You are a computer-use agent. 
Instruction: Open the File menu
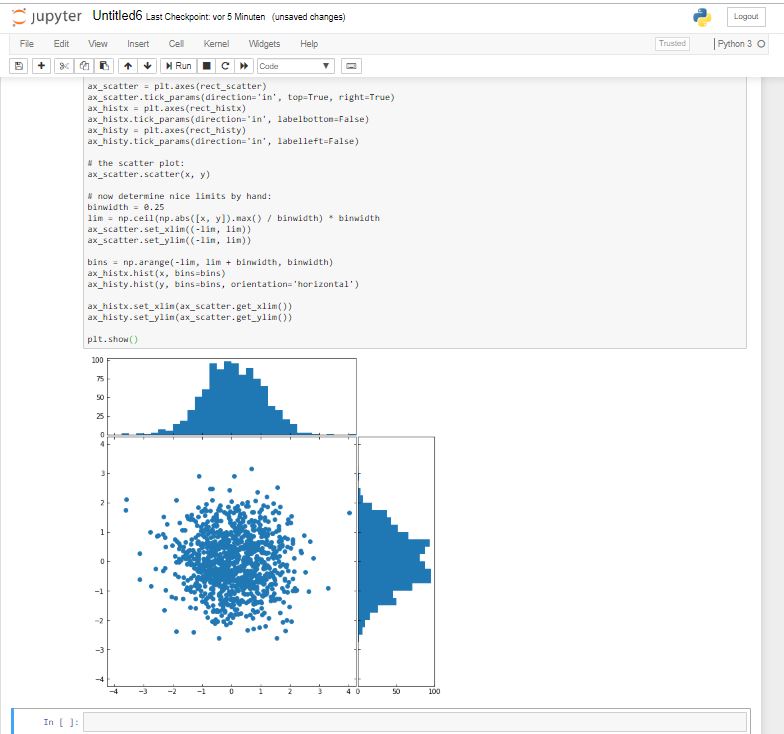click(x=26, y=44)
